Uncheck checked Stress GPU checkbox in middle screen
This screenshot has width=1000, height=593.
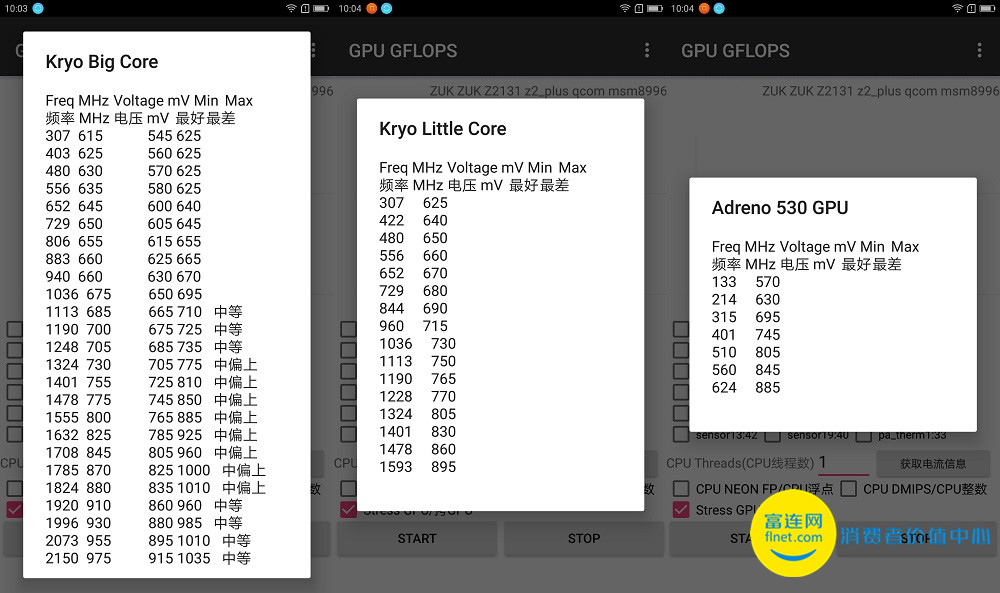(x=348, y=509)
